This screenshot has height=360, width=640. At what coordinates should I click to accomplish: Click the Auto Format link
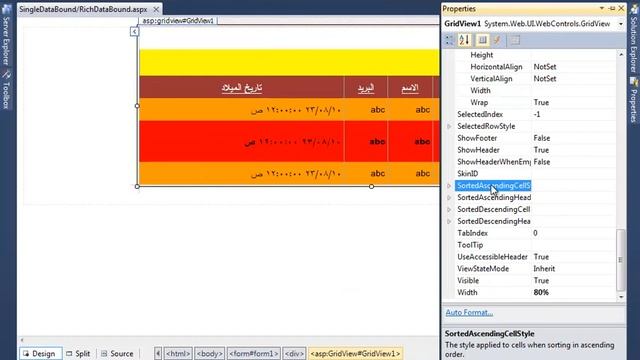469,313
